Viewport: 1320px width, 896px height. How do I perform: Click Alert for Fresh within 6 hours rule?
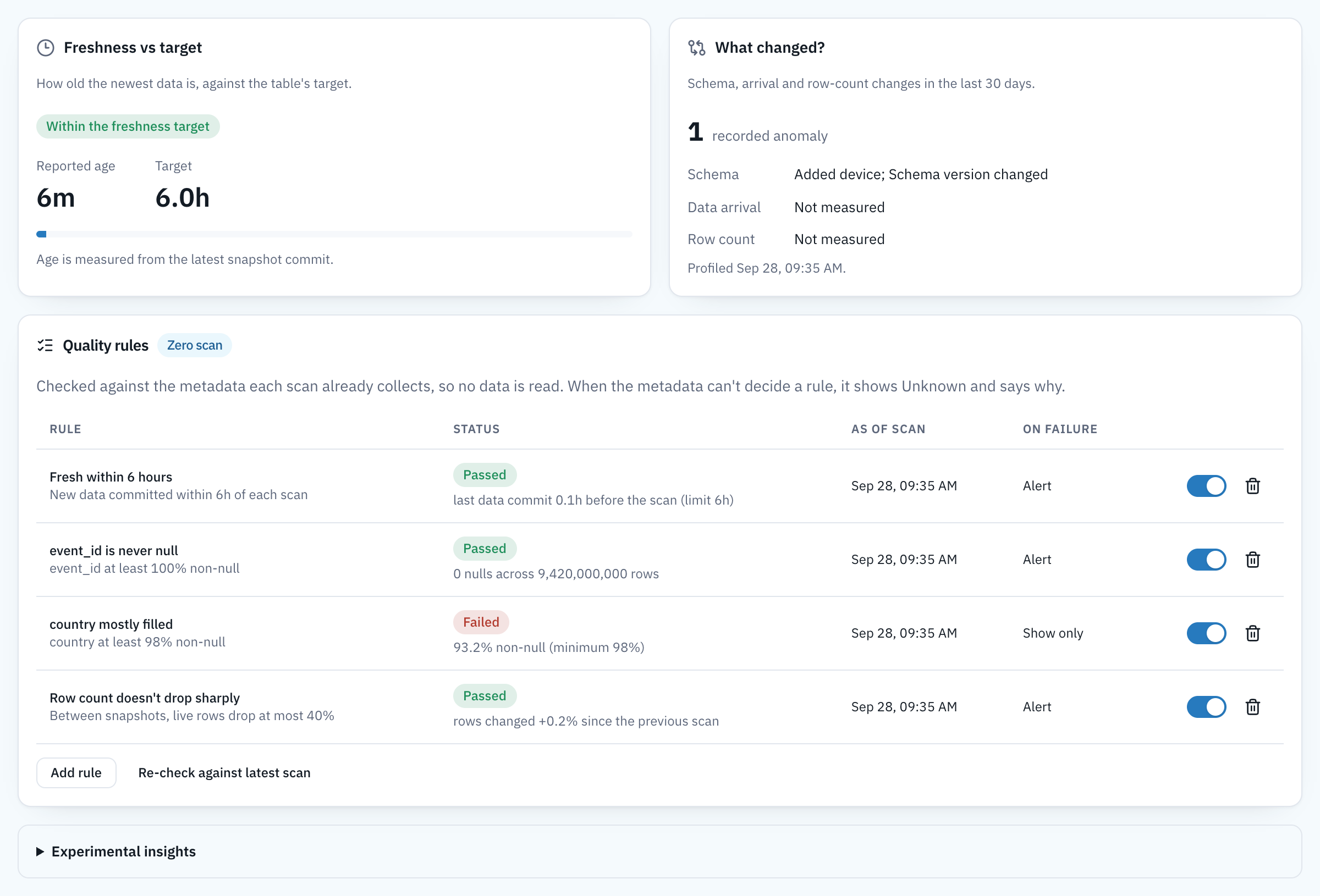pos(1037,486)
